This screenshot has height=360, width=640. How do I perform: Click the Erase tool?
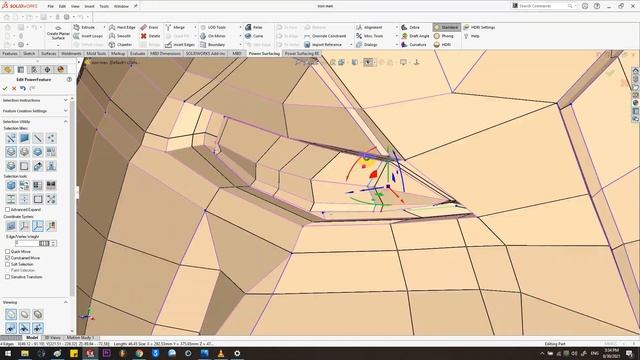pyautogui.click(x=149, y=27)
